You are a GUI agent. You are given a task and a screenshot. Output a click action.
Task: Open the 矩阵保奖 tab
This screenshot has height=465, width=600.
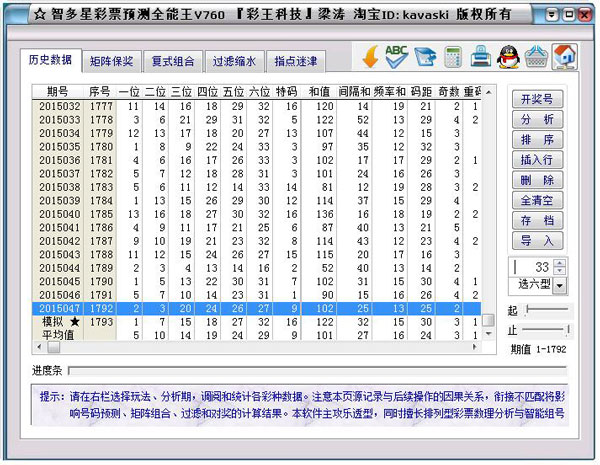[x=111, y=61]
